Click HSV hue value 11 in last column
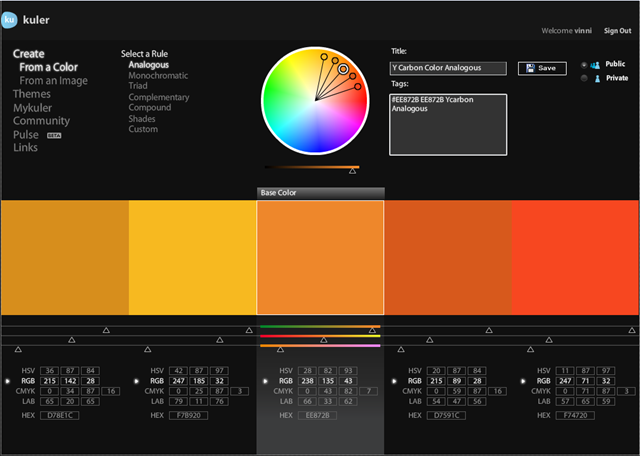 (565, 371)
